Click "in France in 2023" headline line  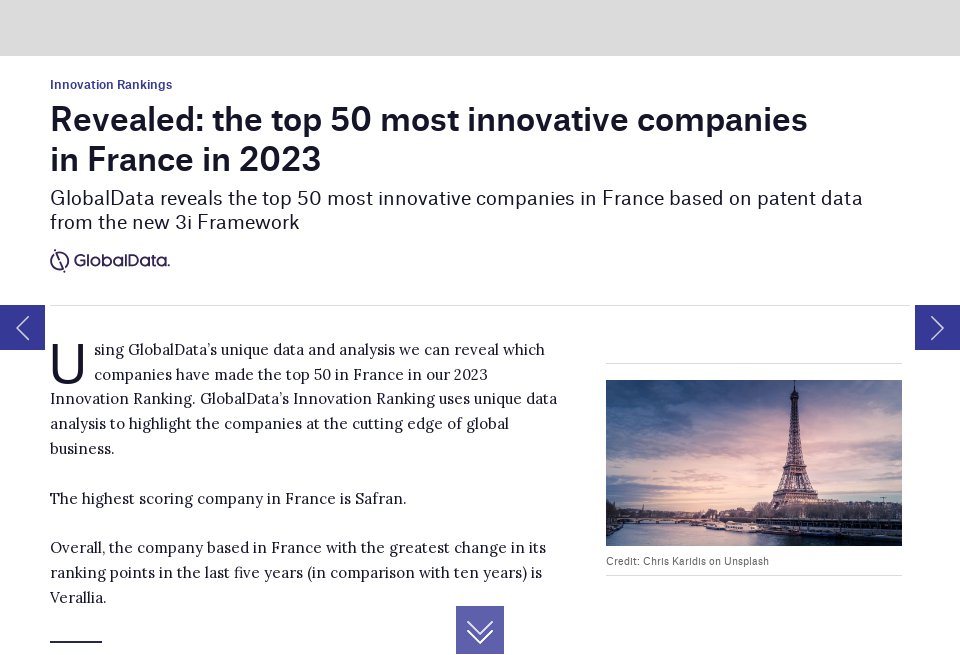185,160
